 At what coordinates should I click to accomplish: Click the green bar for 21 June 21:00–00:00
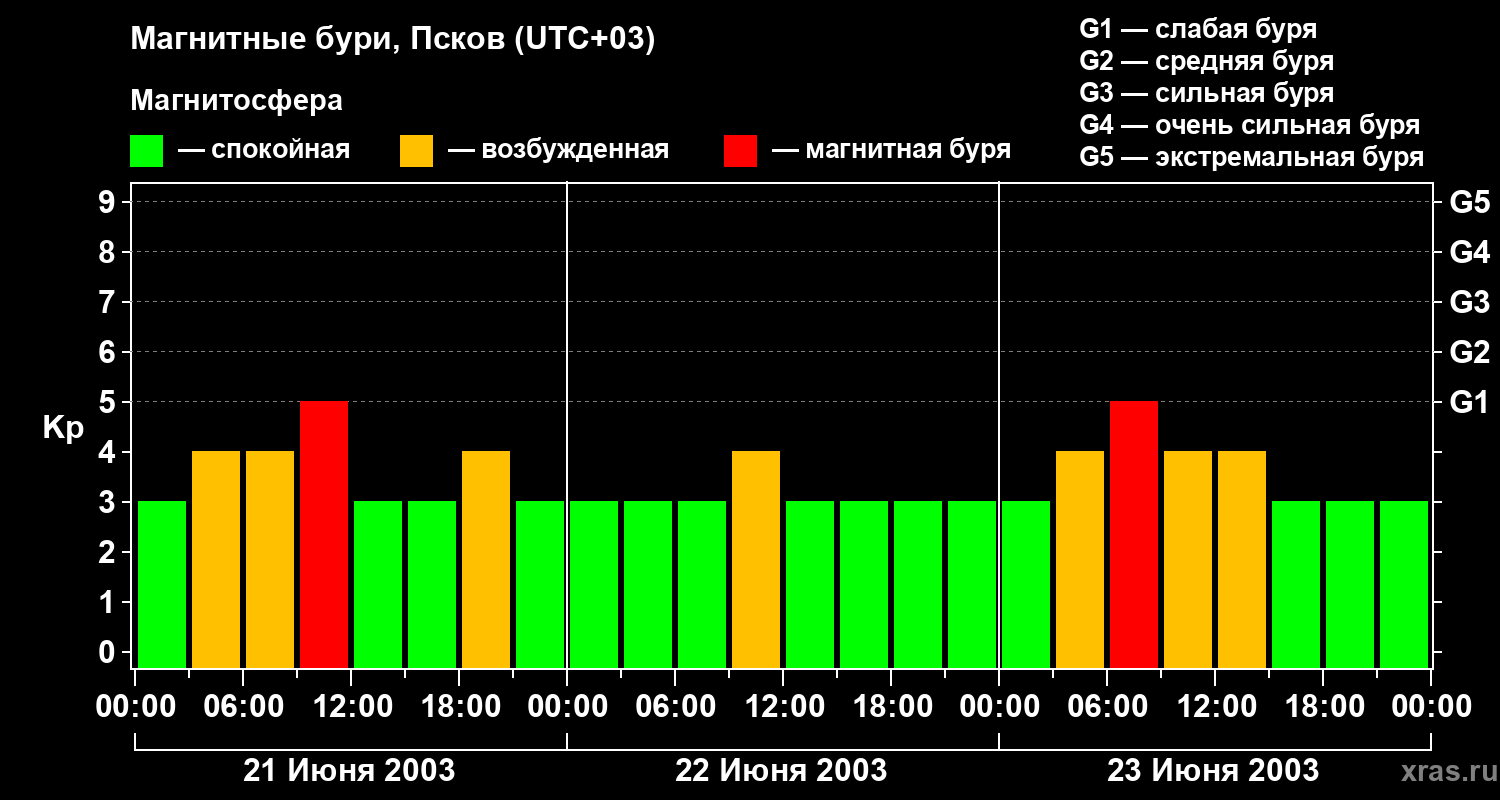[x=540, y=584]
